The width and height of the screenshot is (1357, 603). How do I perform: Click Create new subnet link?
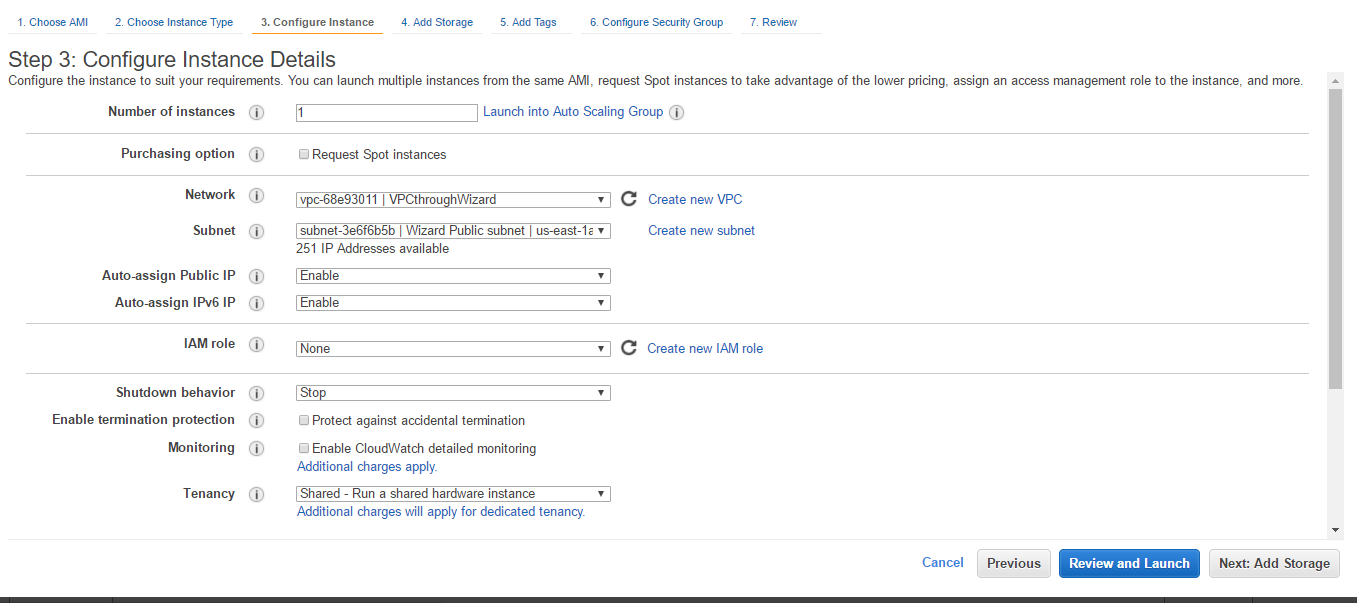click(x=701, y=230)
